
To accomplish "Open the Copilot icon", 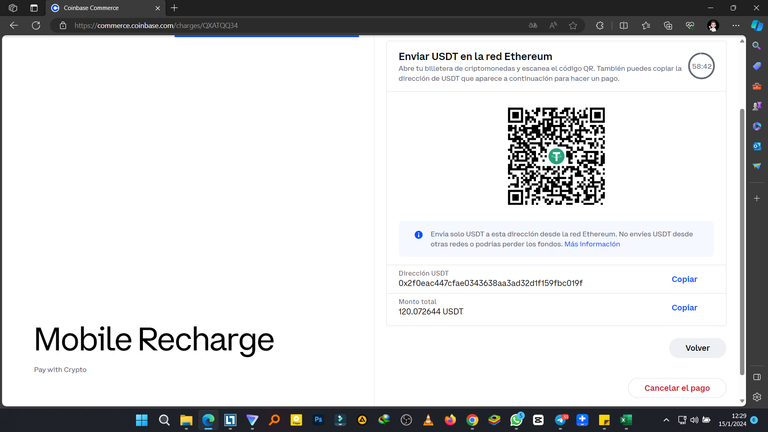I will (757, 25).
